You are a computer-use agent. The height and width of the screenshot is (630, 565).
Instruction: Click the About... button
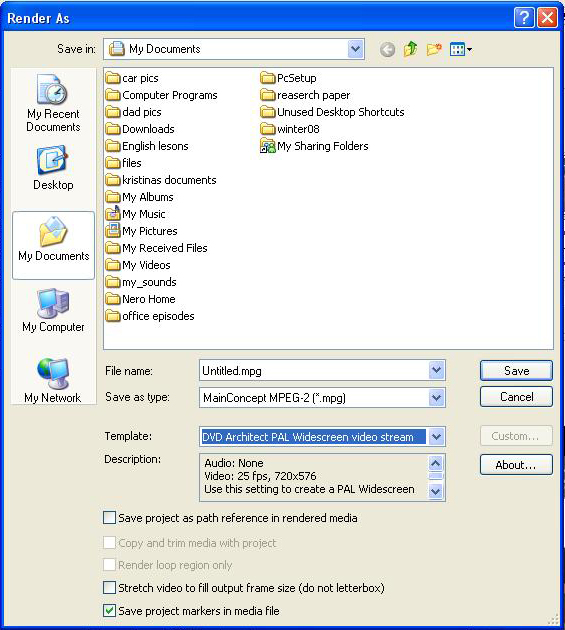point(516,464)
